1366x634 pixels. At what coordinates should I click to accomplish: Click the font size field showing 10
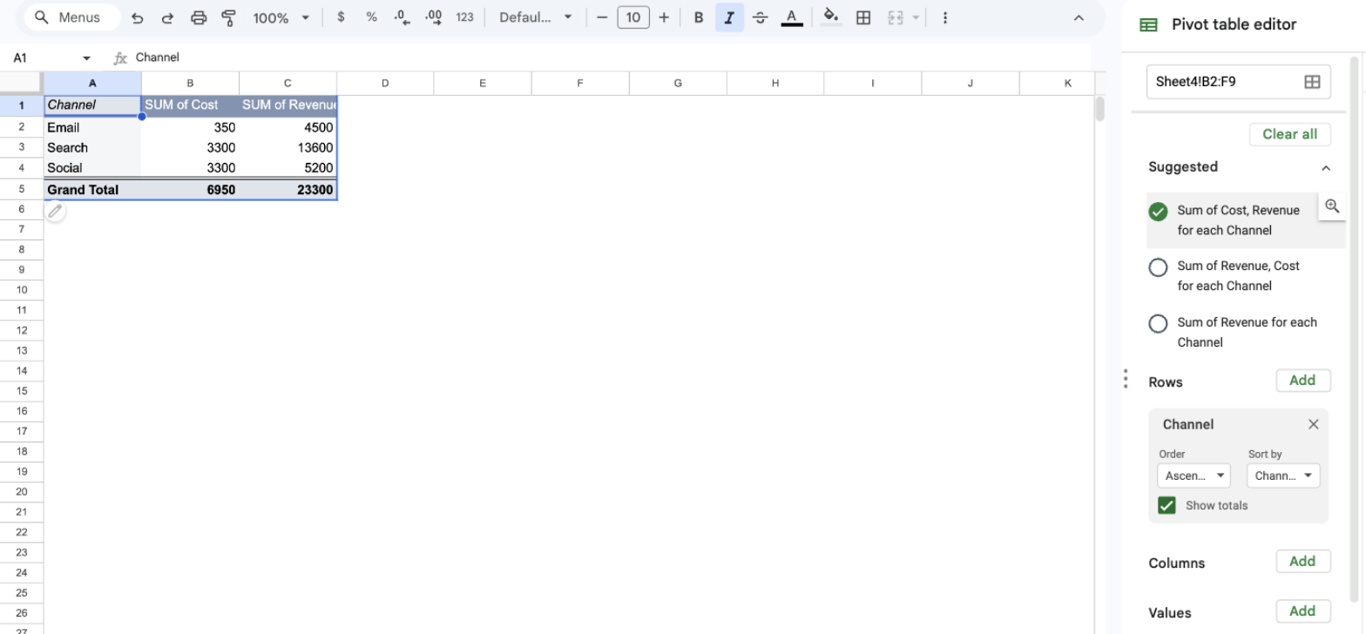633,18
